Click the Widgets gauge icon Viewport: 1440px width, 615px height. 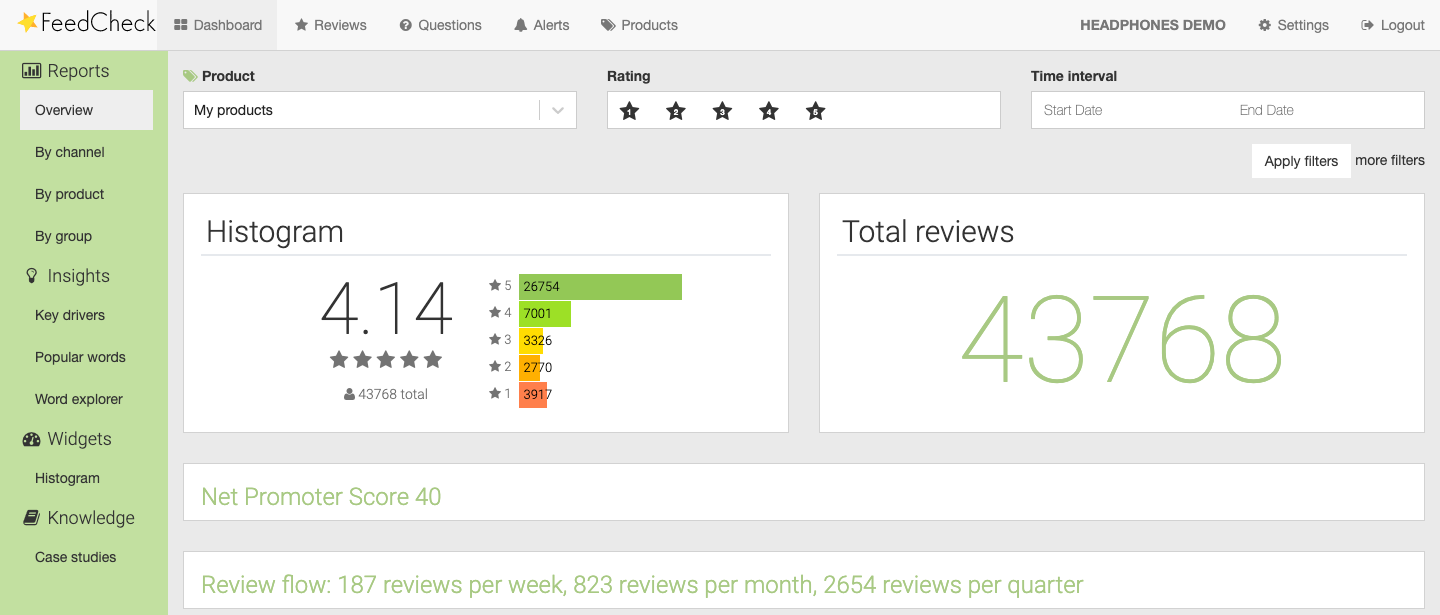pyautogui.click(x=31, y=439)
